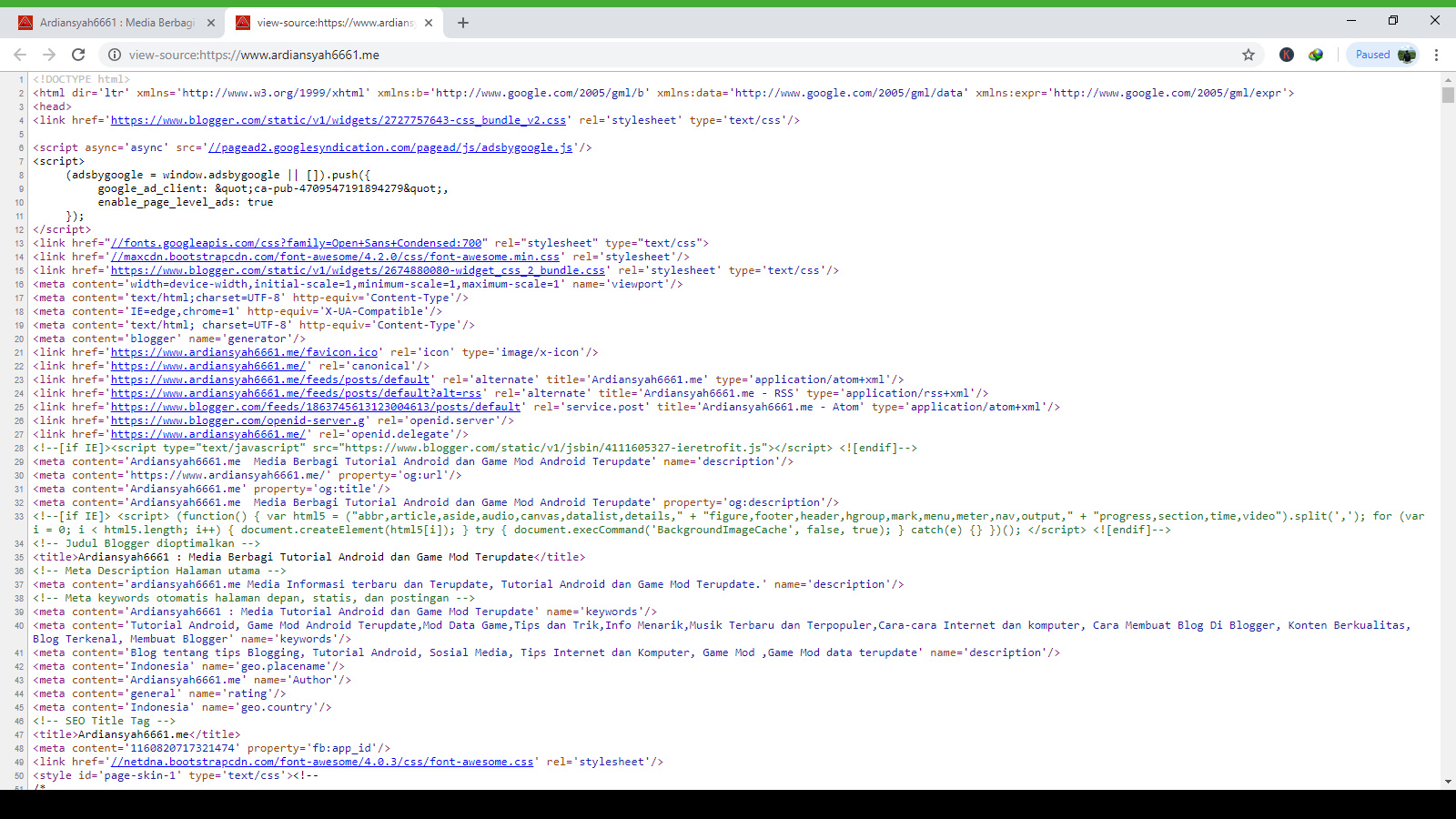Select the view-source:https://www.ardians tab

[x=334, y=23]
